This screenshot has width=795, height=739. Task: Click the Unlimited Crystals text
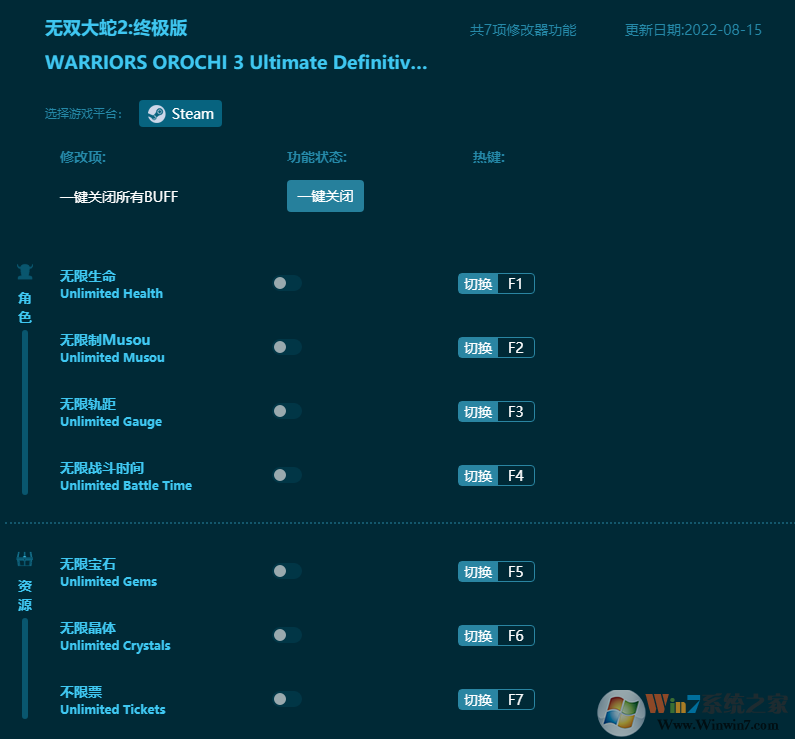pyautogui.click(x=115, y=646)
